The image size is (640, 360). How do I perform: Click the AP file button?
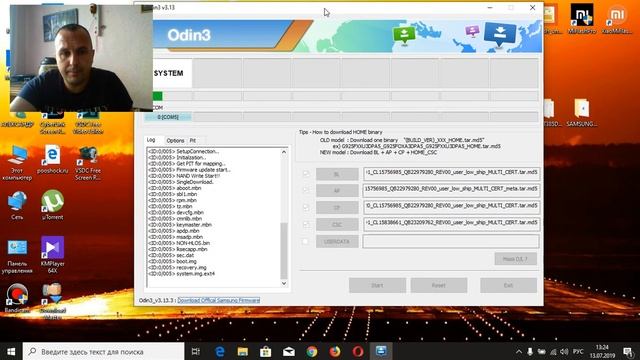(x=337, y=191)
